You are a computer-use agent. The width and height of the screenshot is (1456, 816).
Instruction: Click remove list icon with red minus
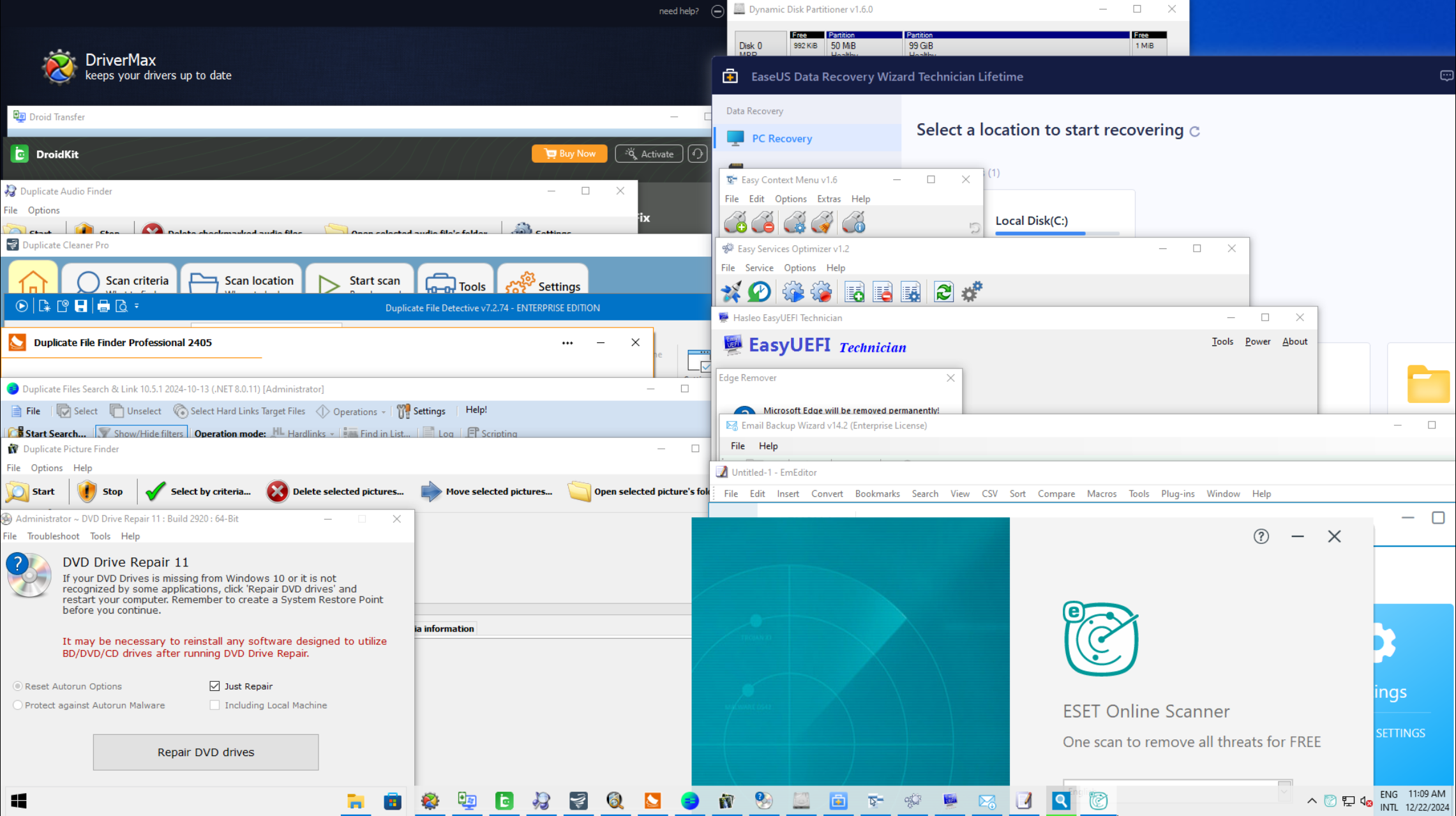(x=882, y=292)
